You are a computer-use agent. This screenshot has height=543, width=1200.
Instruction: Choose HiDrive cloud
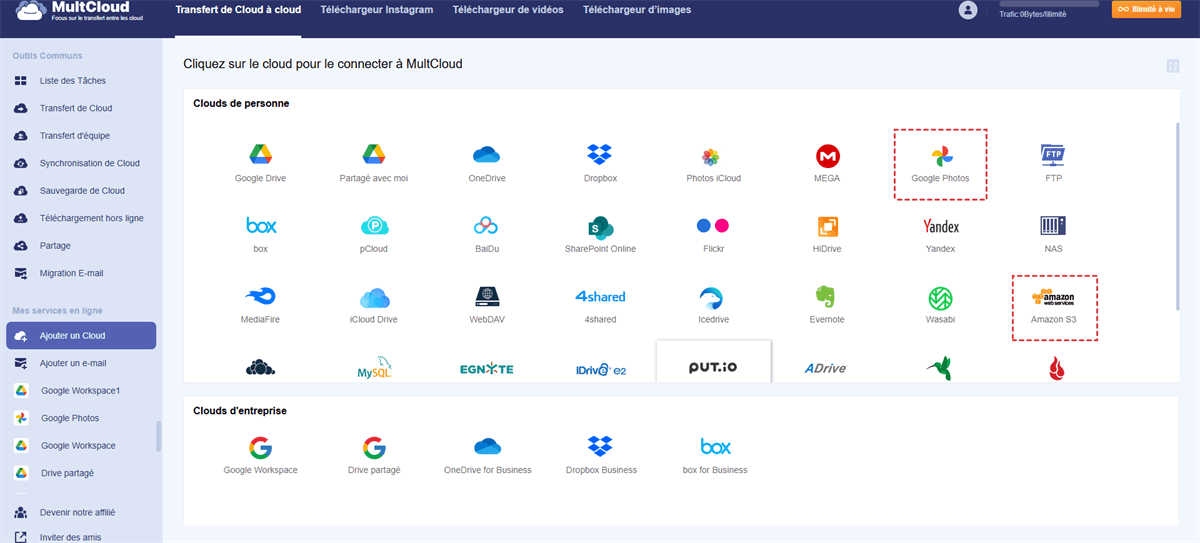(827, 234)
